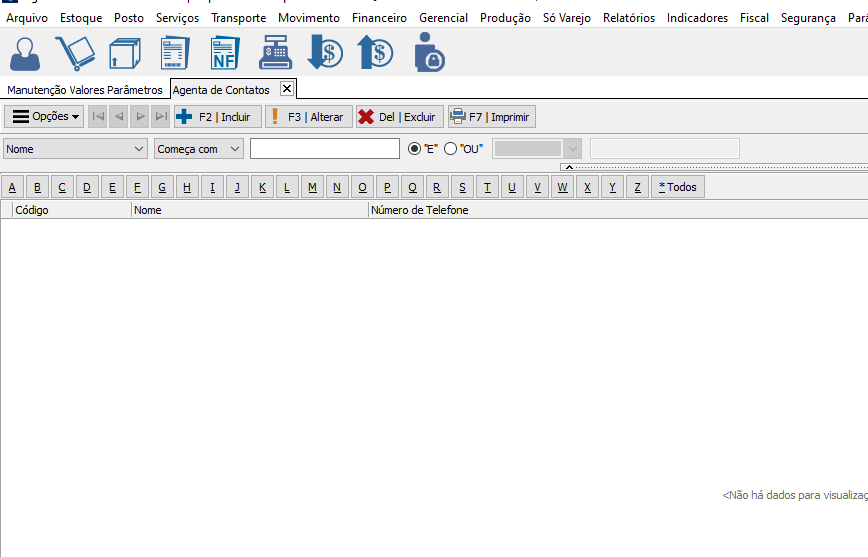
Task: Click the user/customer person icon
Action: (25, 52)
